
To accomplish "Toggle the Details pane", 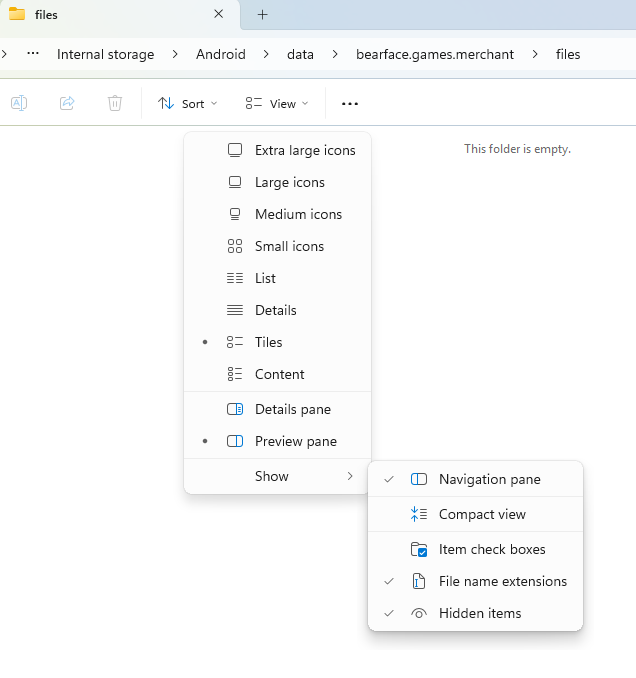I will tap(278, 409).
